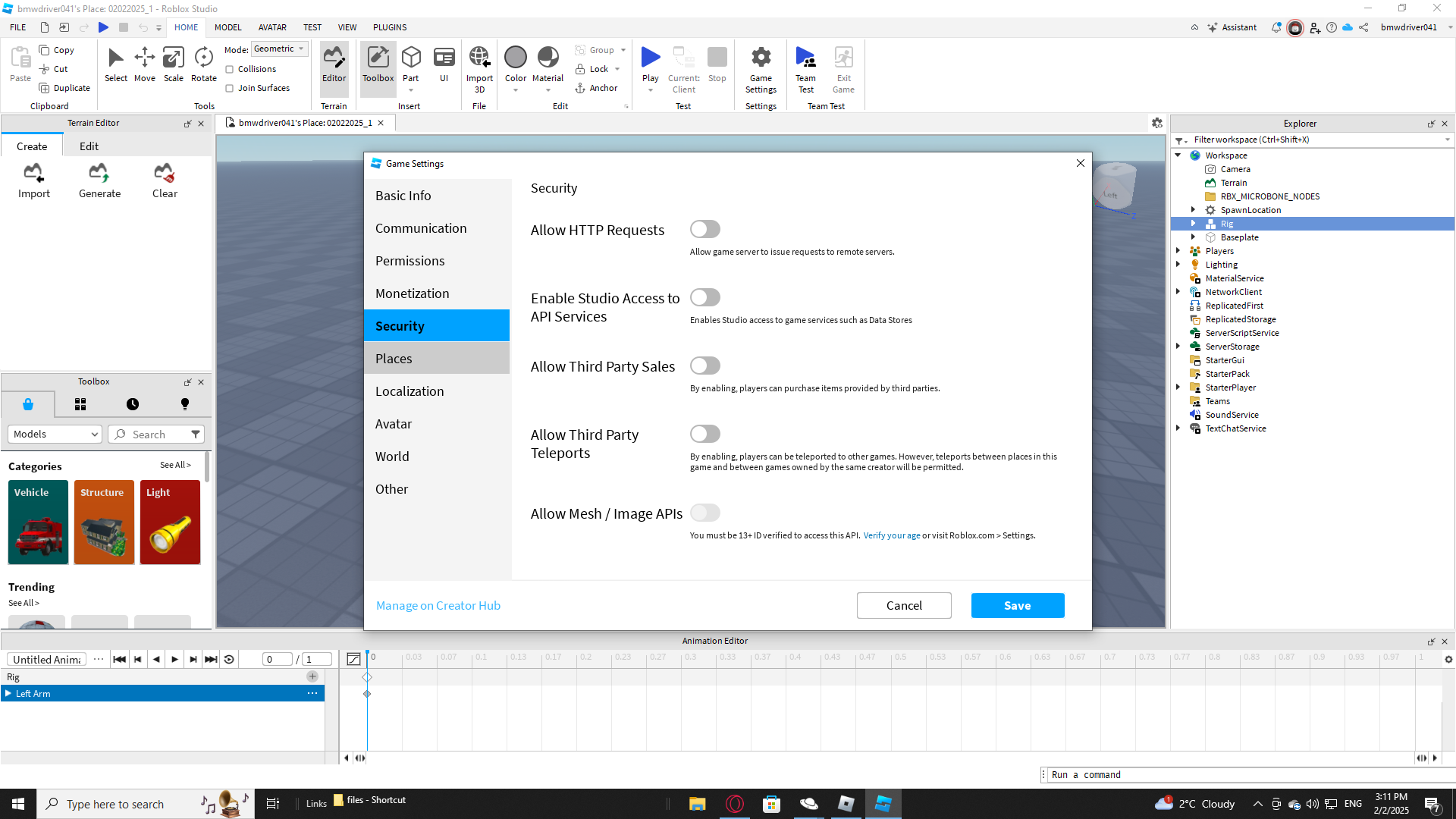Enable the Allow HTTP Requests toggle

(x=704, y=229)
